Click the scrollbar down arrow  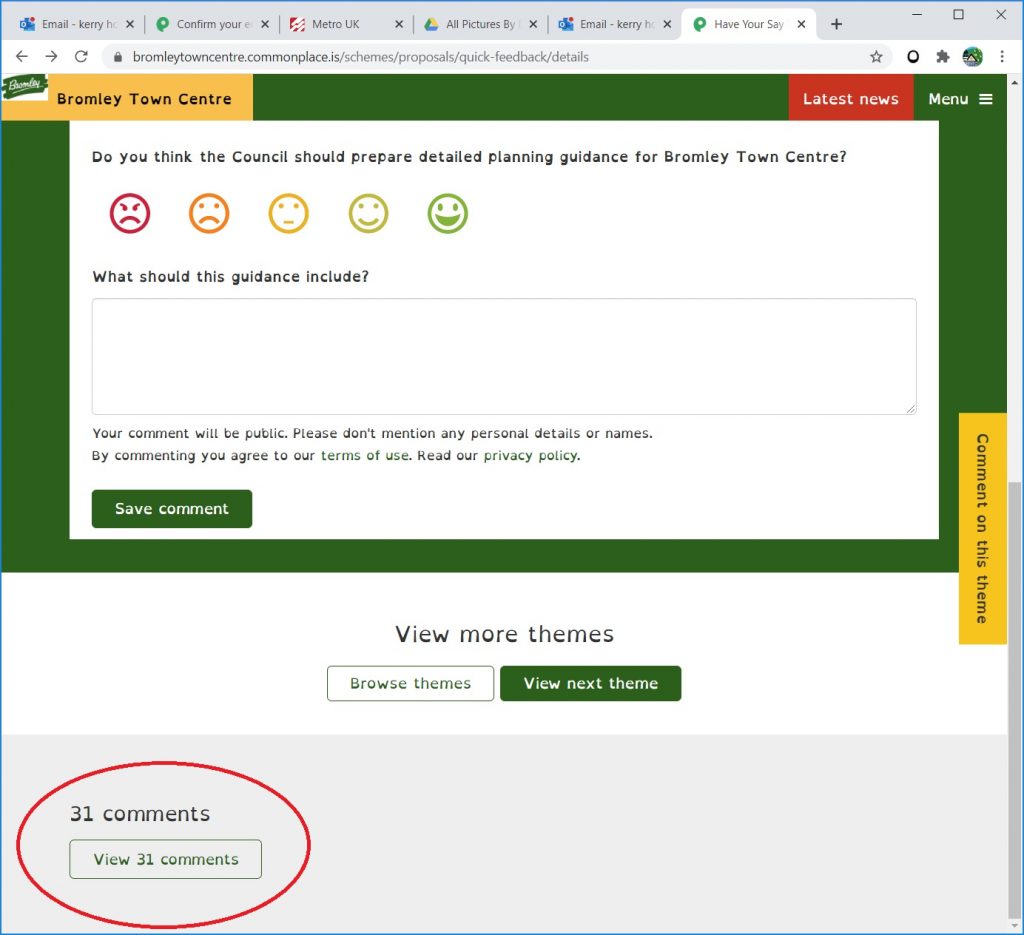point(1014,927)
